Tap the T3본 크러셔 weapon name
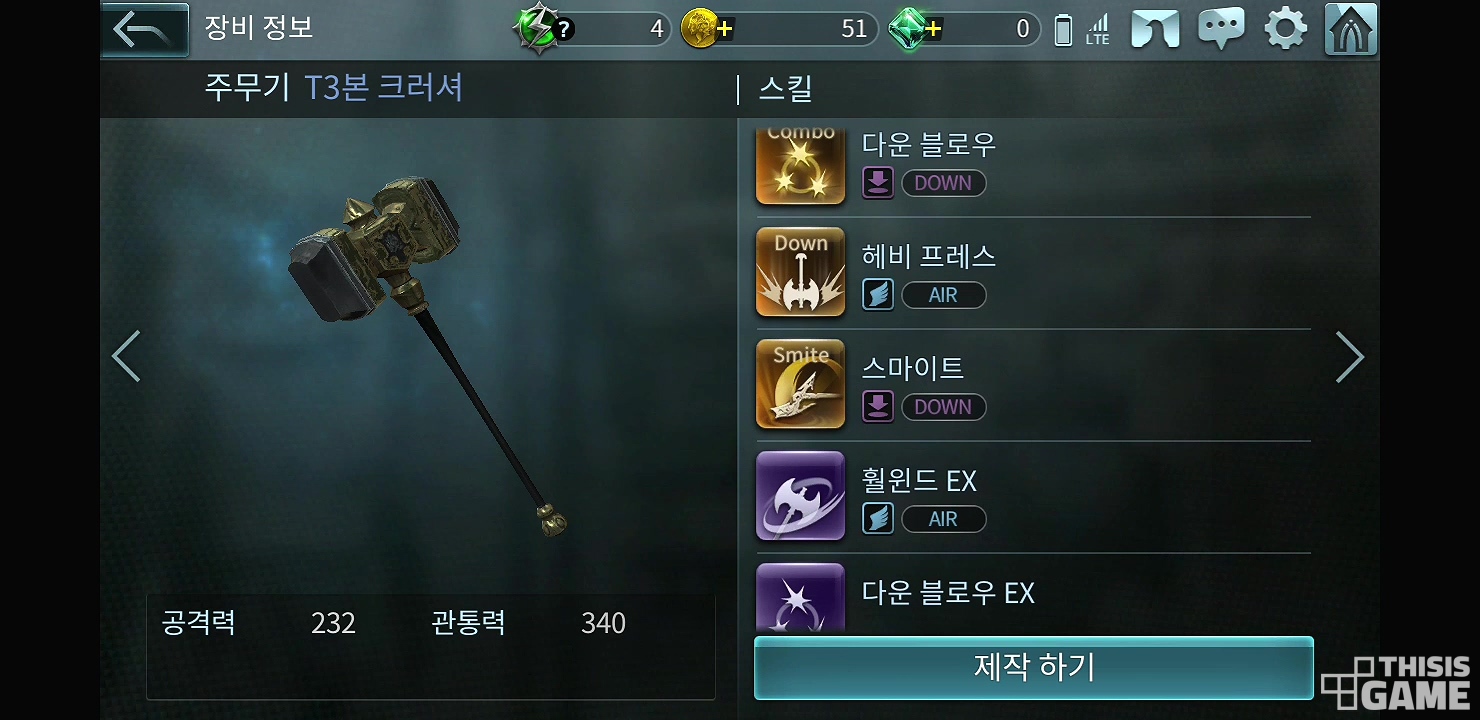This screenshot has width=1480, height=720. click(383, 88)
